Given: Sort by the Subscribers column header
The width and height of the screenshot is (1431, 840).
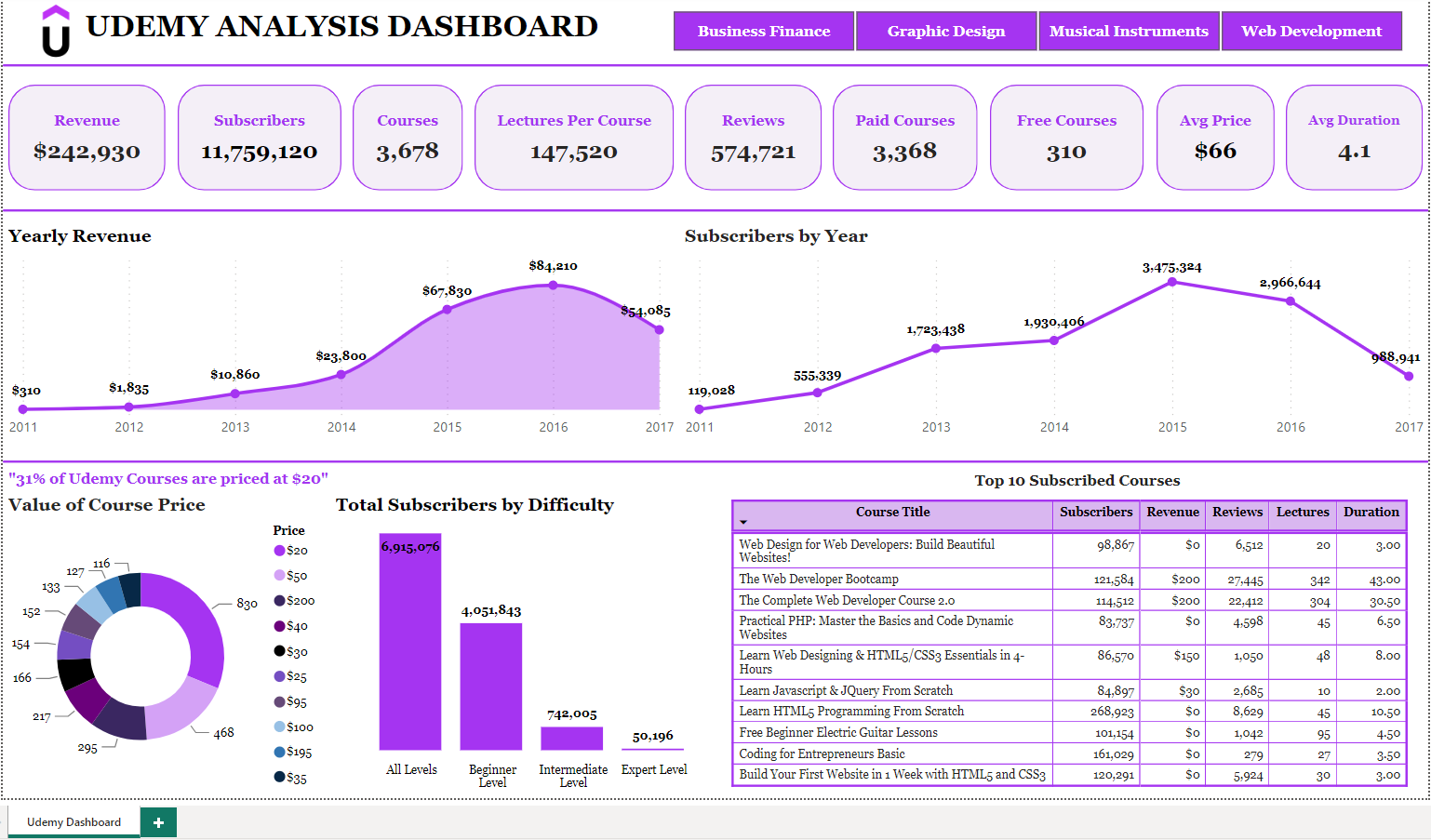Looking at the screenshot, I should 1096,513.
